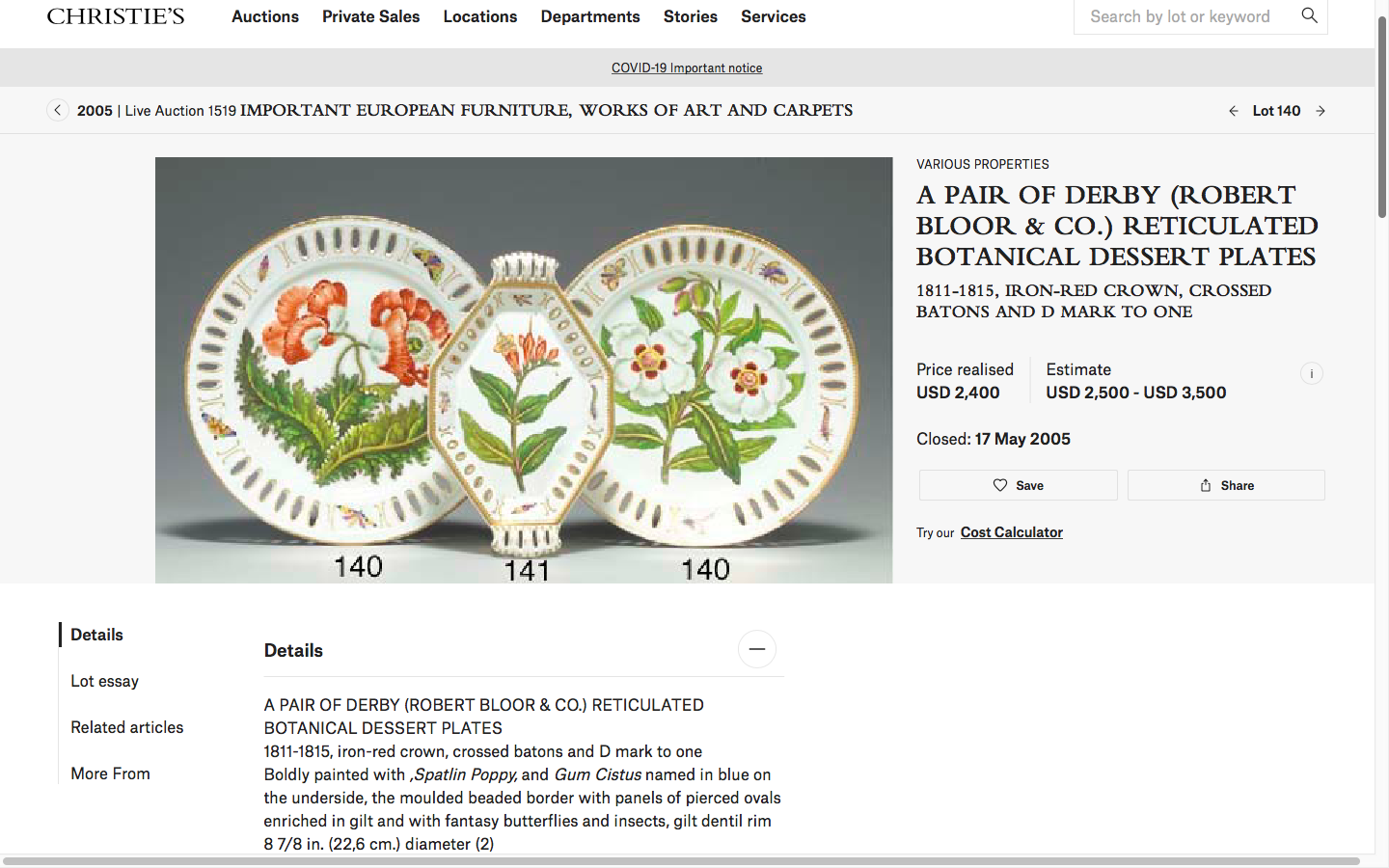1389x868 pixels.
Task: Open the Private Sales menu
Action: click(371, 16)
